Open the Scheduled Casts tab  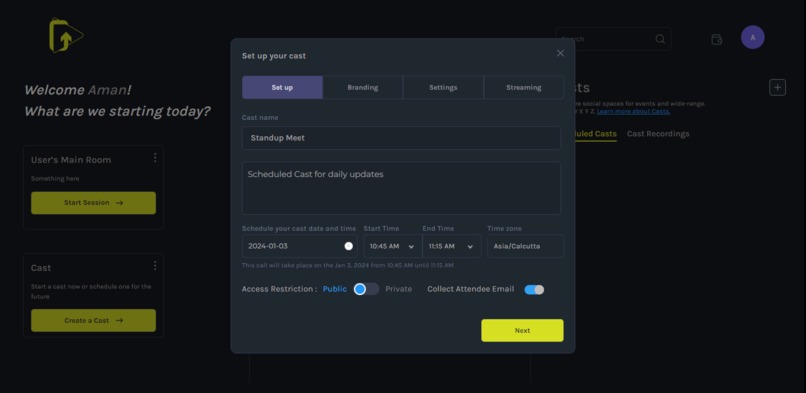[595, 134]
